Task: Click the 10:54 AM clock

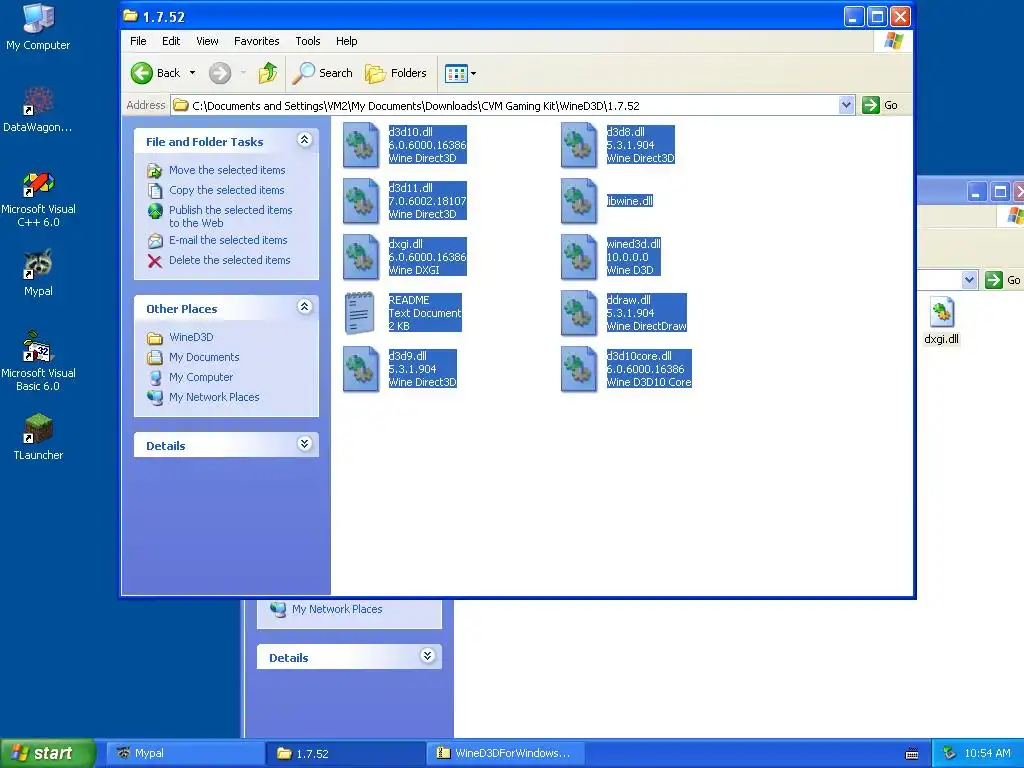Action: 987,754
